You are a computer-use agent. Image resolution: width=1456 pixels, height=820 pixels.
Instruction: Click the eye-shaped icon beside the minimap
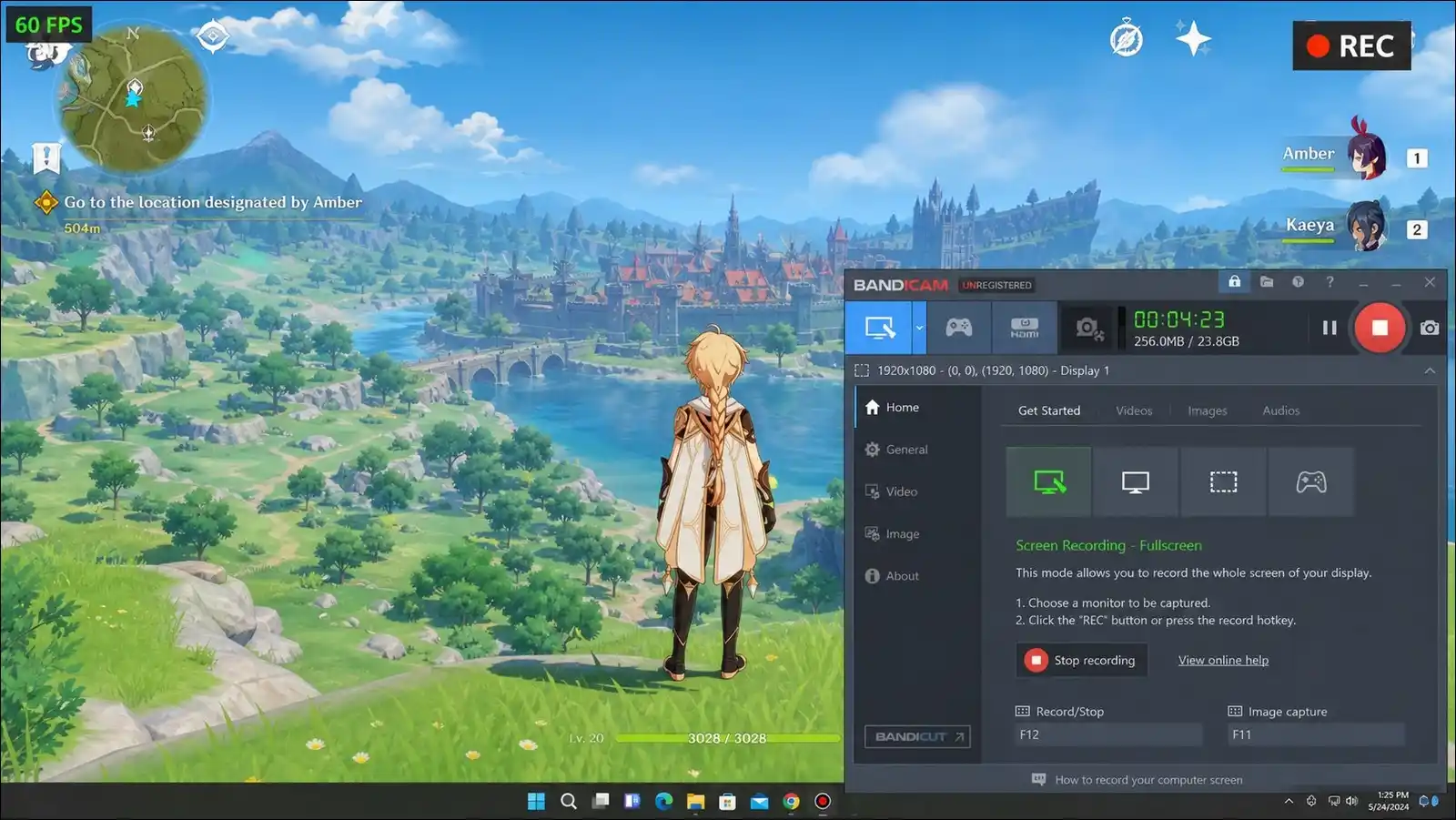(212, 37)
